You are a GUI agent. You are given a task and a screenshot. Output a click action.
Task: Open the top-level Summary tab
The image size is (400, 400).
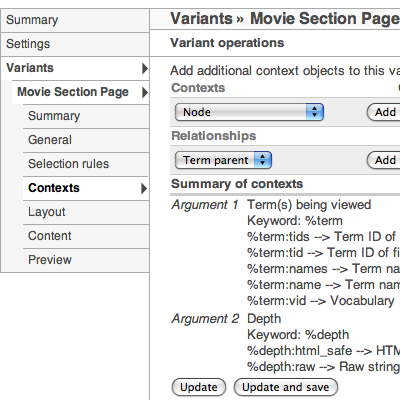click(75, 20)
